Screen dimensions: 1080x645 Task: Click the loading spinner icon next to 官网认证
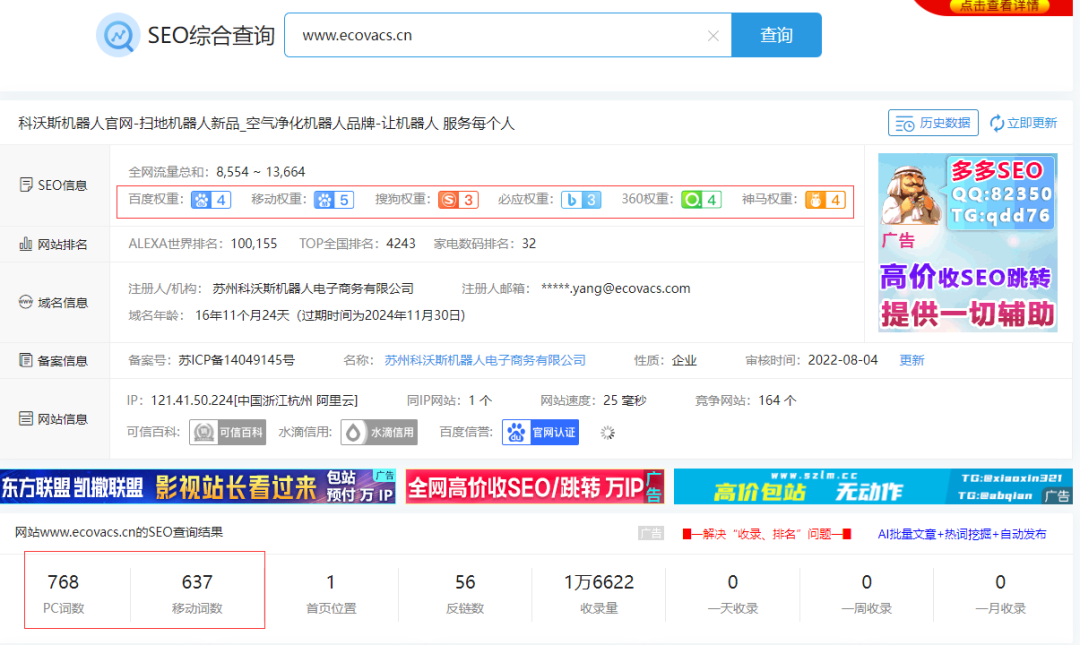coord(608,433)
